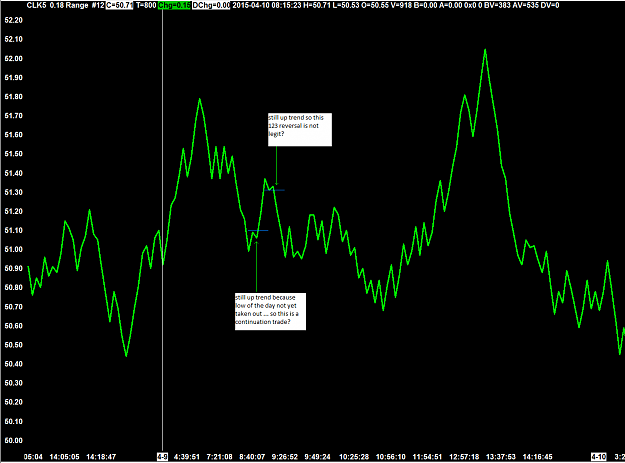Click the 9:26:52 time label
Viewport: 625px width, 463px height.
point(285,457)
